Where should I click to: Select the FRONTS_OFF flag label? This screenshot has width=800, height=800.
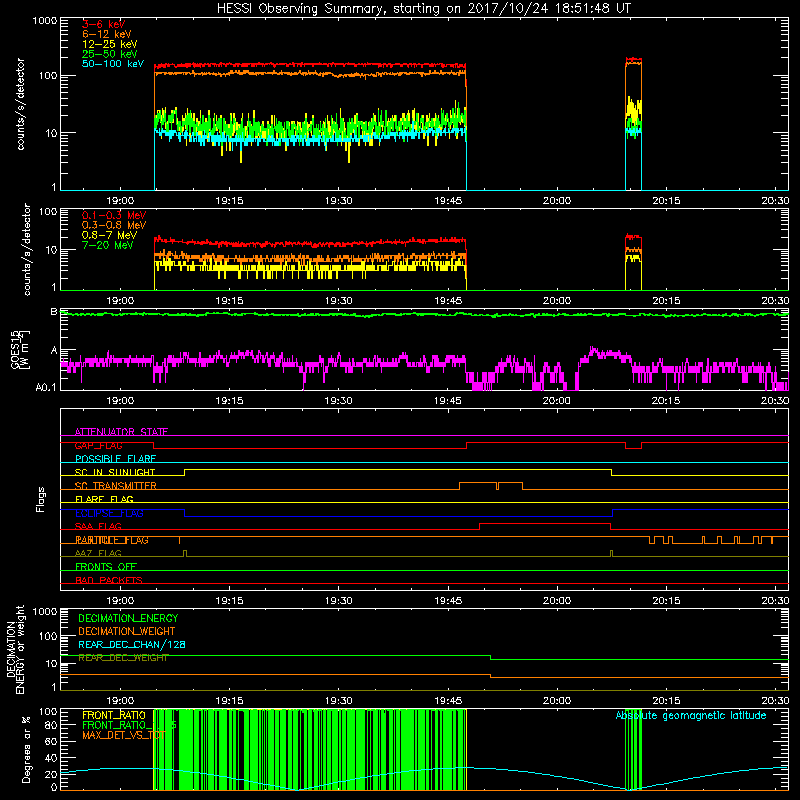coord(106,567)
